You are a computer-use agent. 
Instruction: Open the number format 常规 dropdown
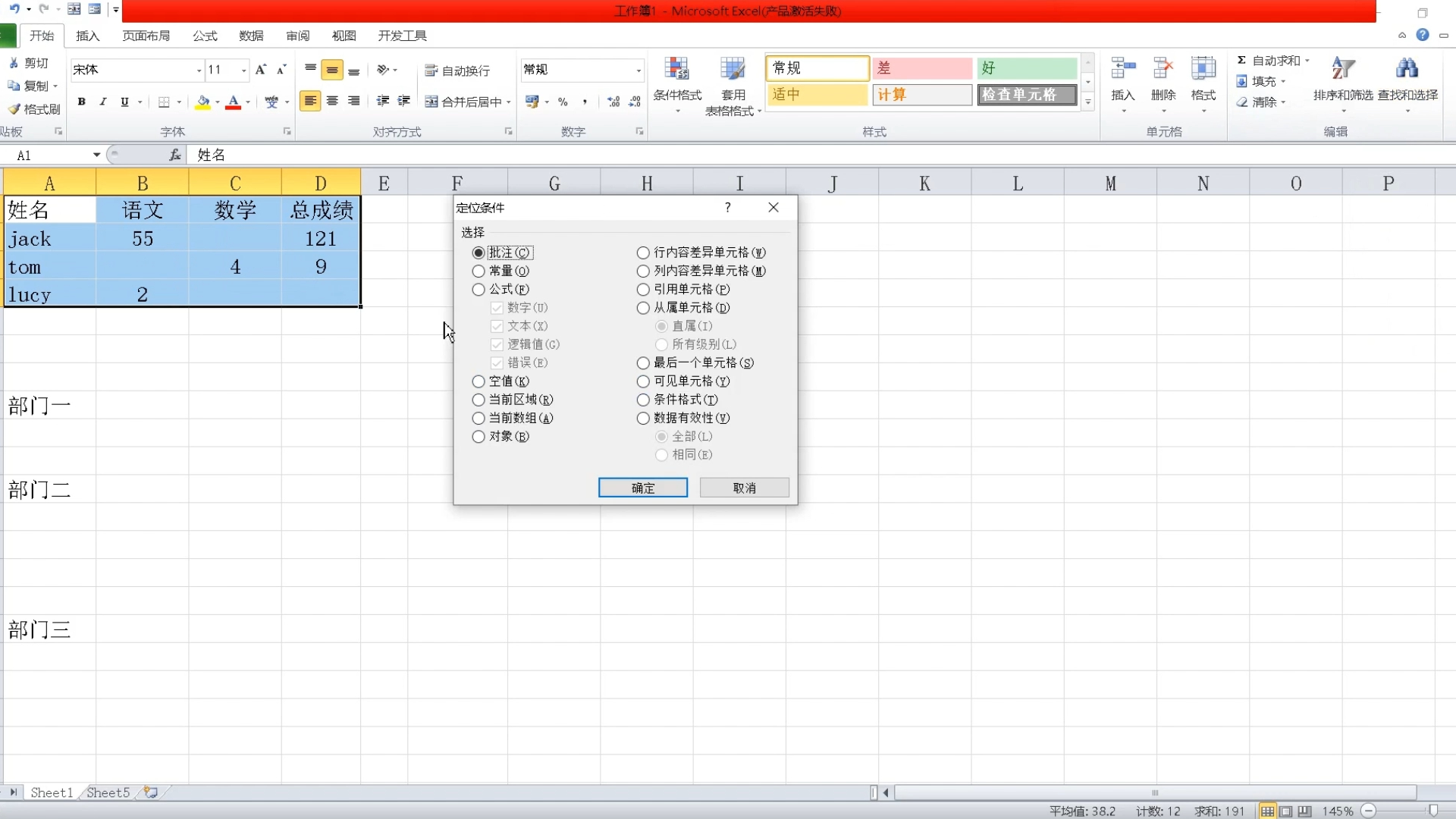click(639, 70)
